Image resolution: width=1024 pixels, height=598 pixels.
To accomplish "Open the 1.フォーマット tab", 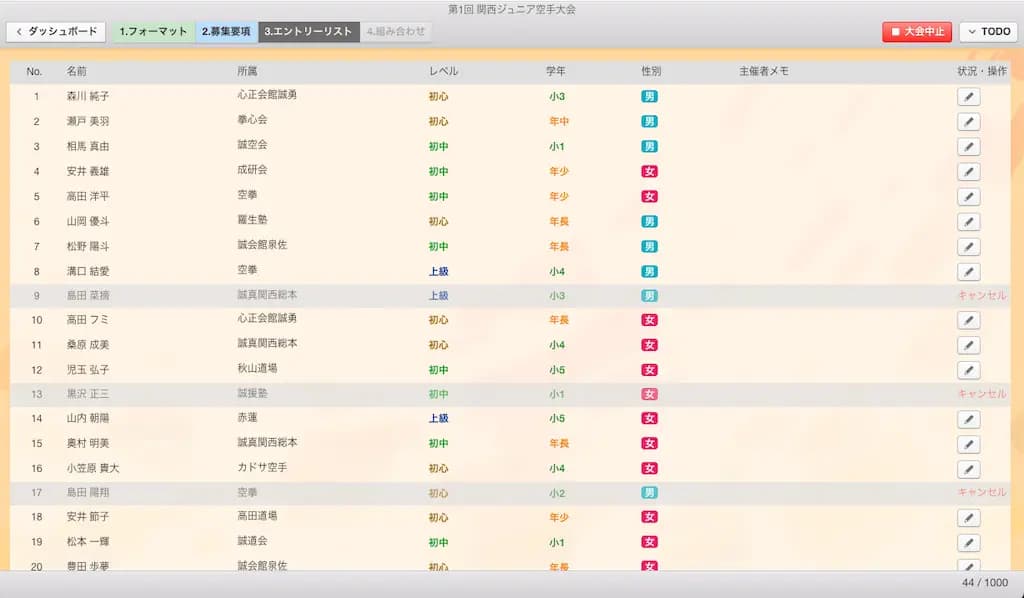I will [153, 31].
